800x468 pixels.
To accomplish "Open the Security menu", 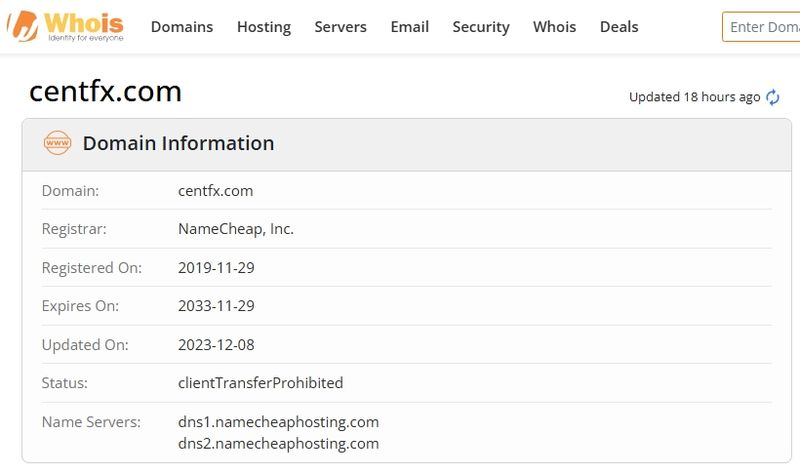I will [481, 27].
